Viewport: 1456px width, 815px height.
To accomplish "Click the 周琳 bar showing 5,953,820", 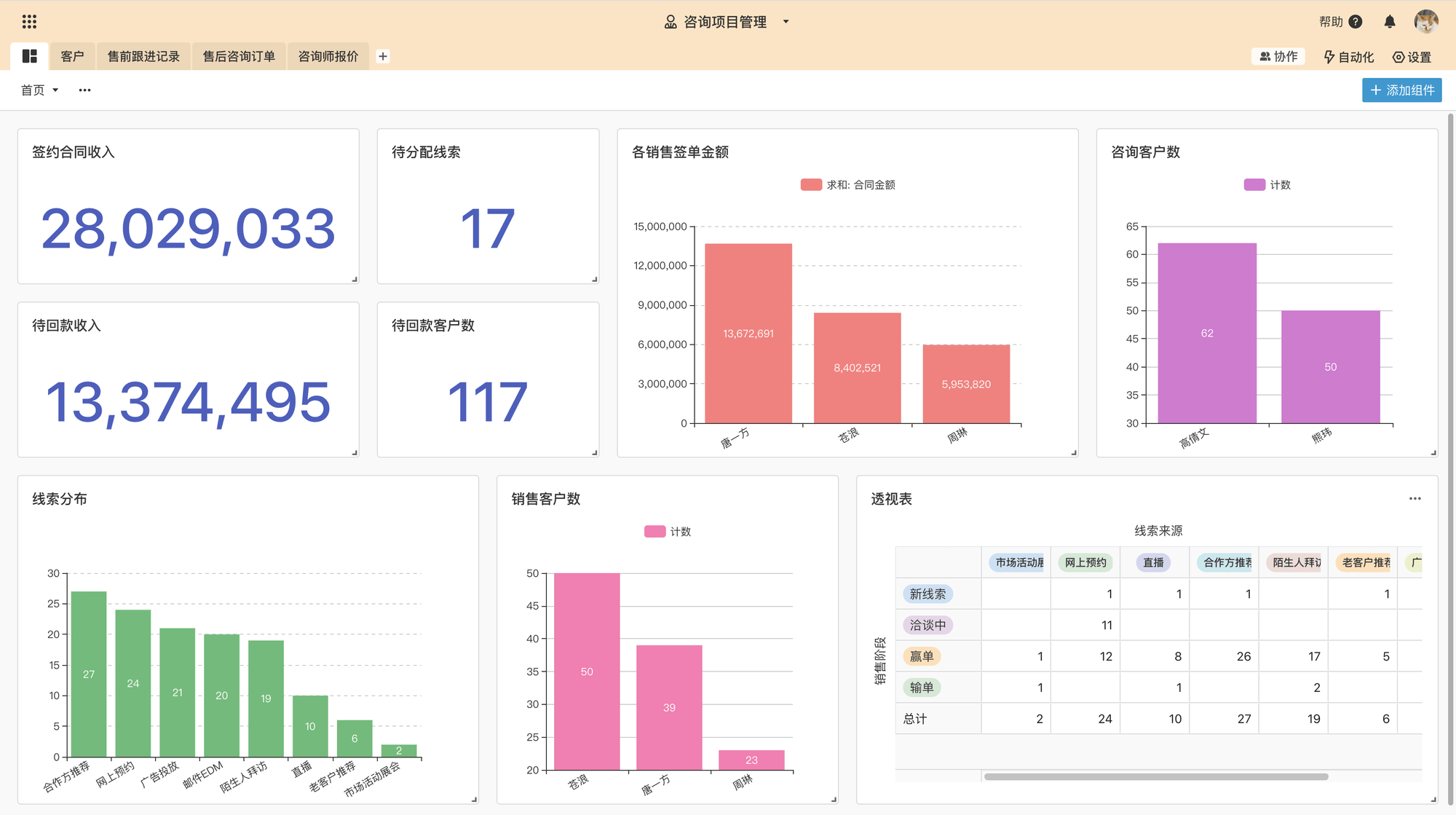I will point(966,384).
